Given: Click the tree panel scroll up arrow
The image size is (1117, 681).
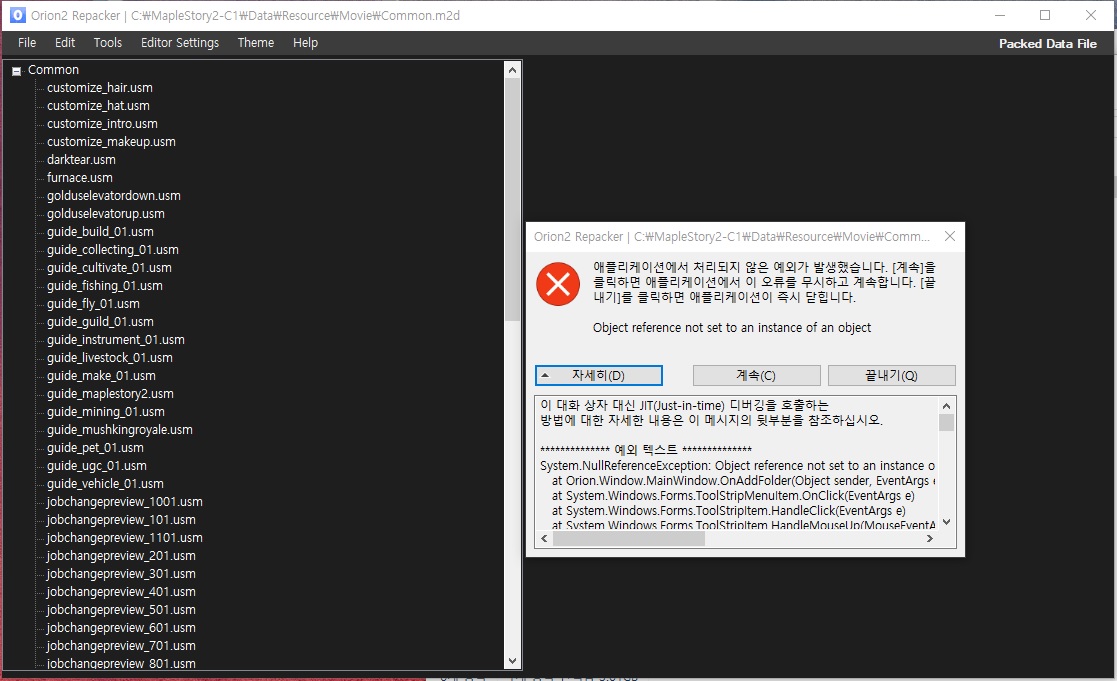Looking at the screenshot, I should coord(512,70).
